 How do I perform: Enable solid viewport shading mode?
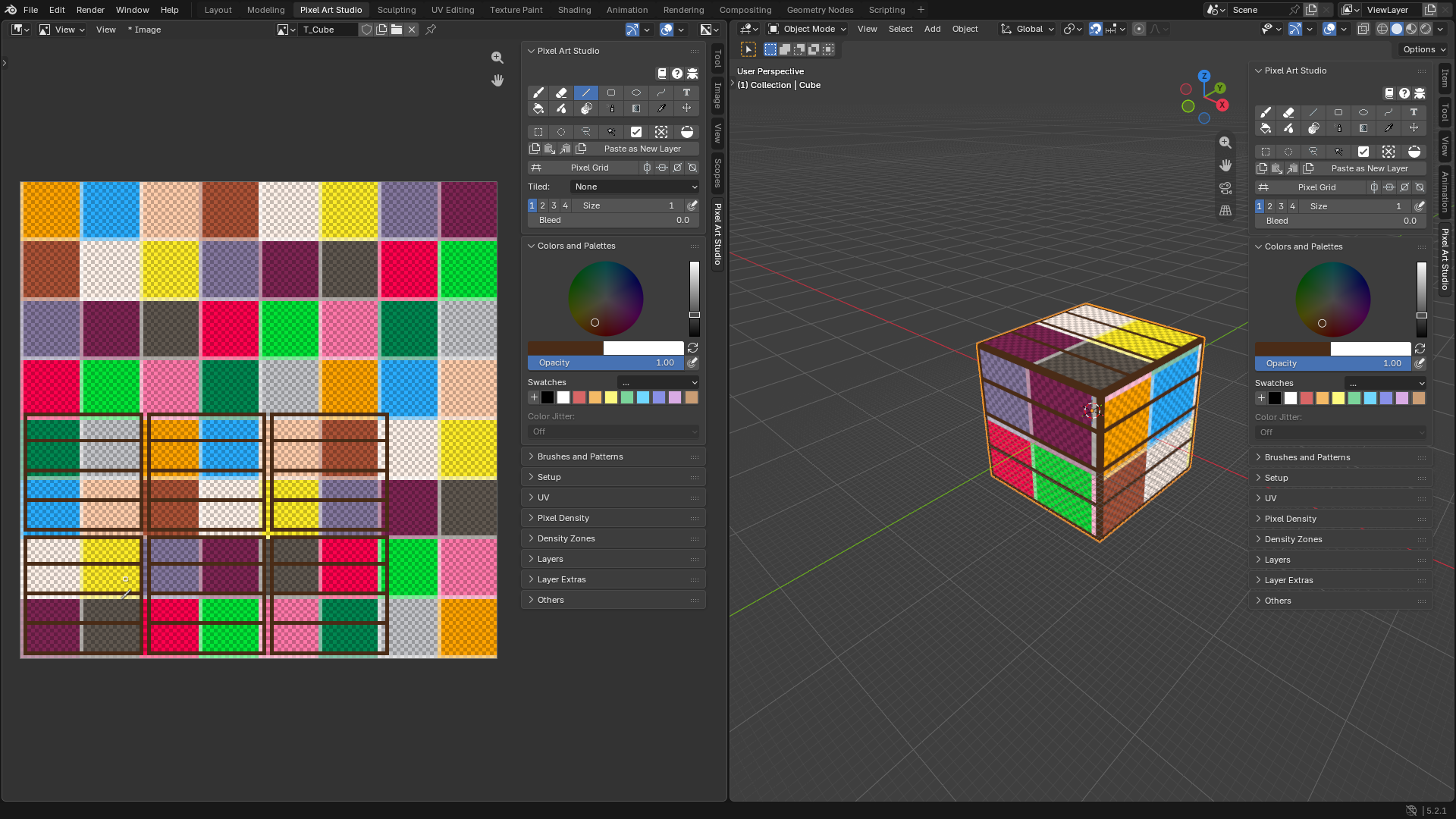(1397, 29)
